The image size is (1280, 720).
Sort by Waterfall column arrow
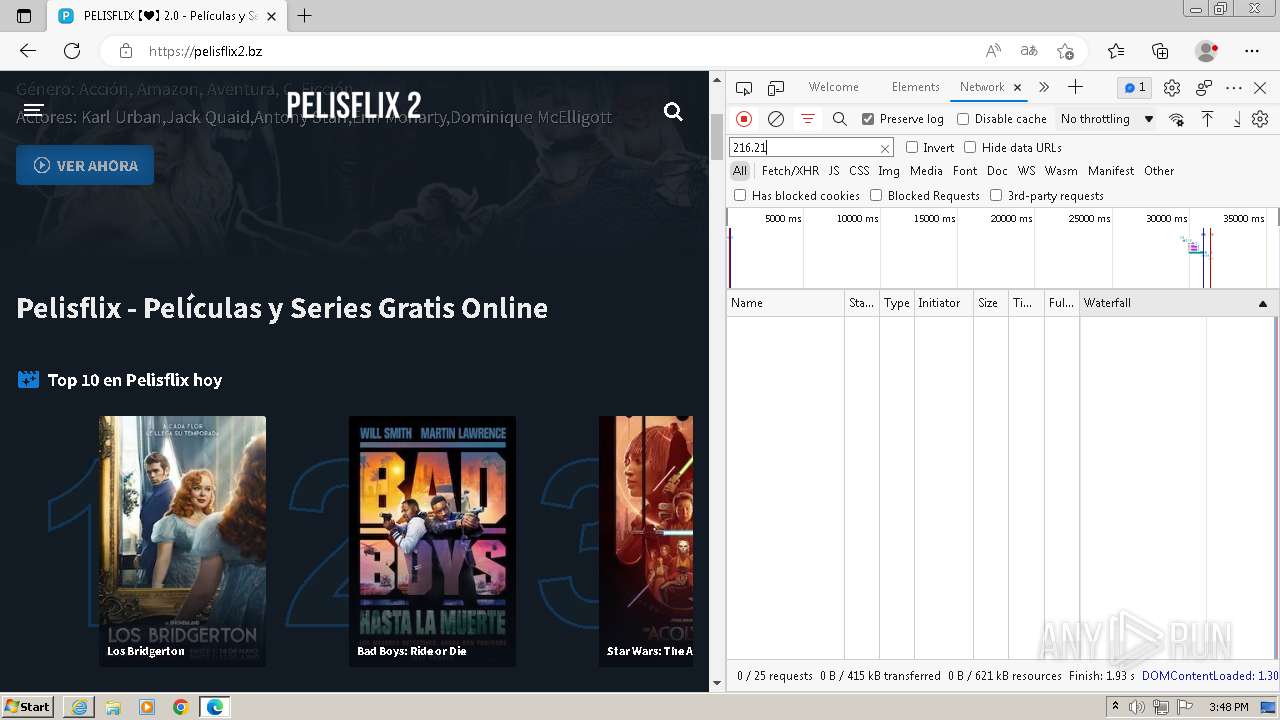1262,303
